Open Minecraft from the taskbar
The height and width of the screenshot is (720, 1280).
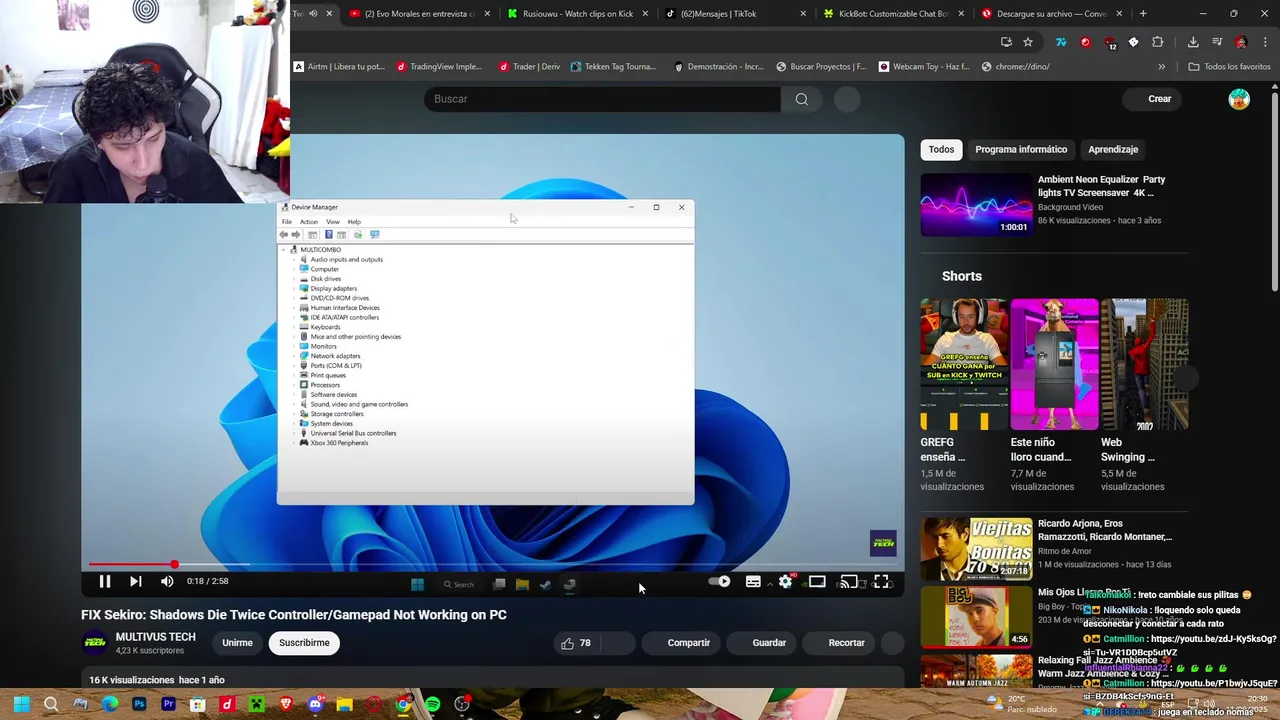(256, 705)
